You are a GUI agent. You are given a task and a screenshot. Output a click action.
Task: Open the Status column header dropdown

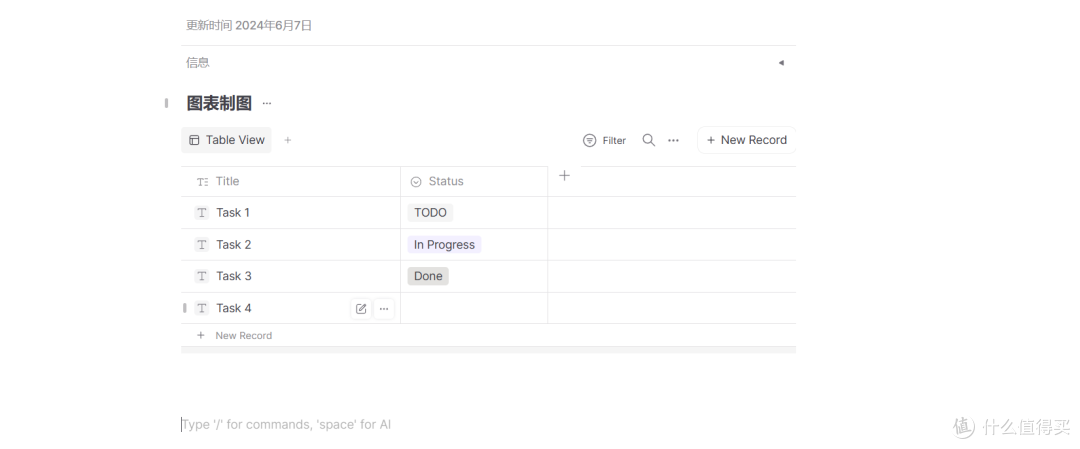(x=474, y=181)
